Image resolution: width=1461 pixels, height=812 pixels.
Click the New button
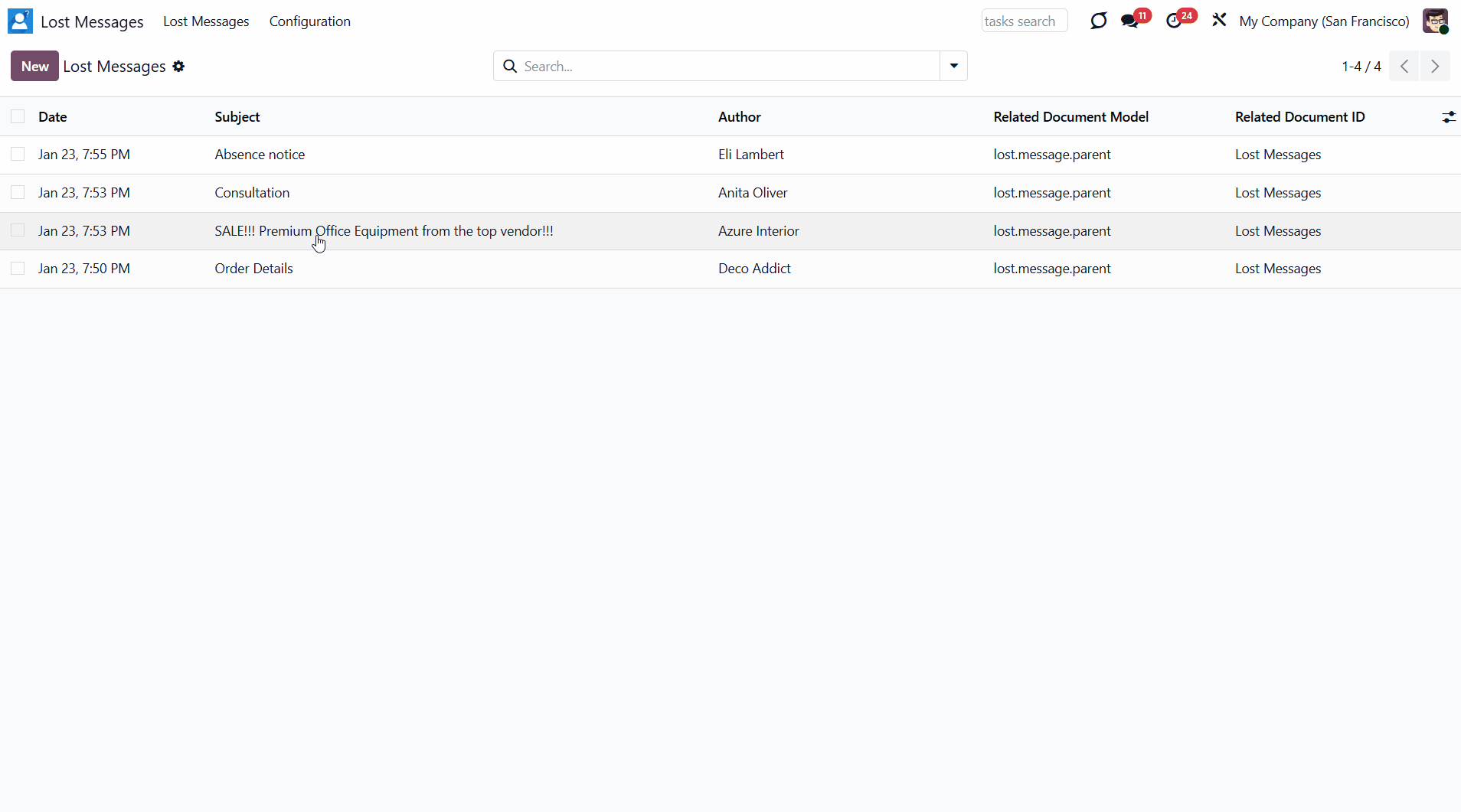click(x=34, y=67)
